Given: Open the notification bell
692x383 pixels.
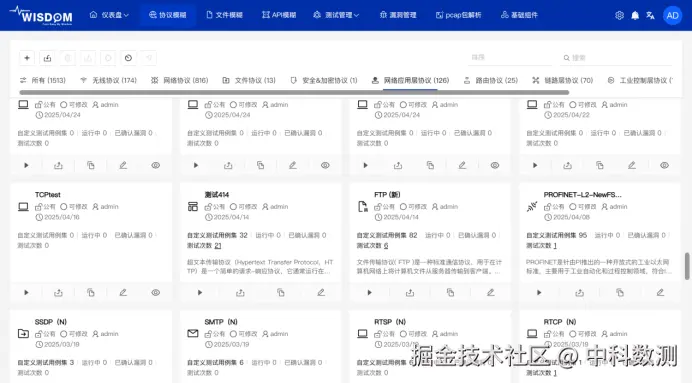Looking at the screenshot, I should coord(635,15).
